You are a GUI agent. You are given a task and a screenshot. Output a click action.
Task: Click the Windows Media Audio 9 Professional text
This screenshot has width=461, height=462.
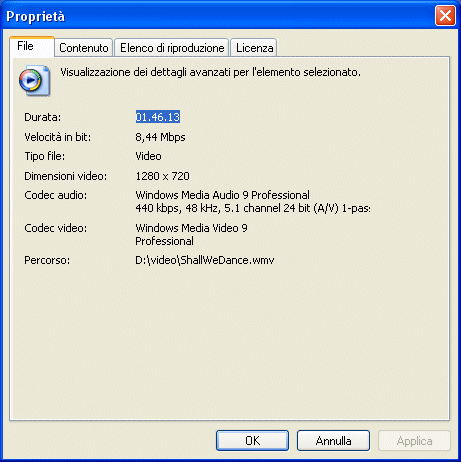222,195
